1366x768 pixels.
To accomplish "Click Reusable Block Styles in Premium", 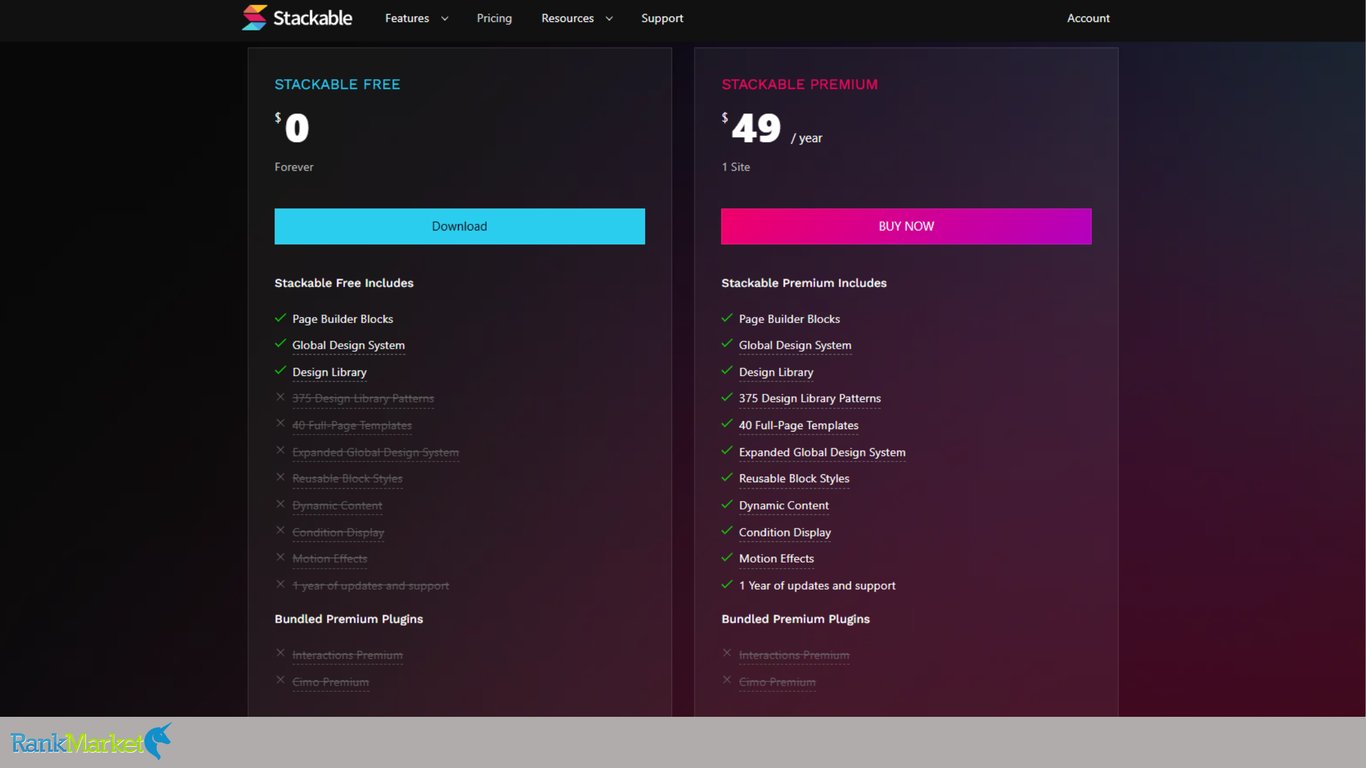I will [794, 478].
